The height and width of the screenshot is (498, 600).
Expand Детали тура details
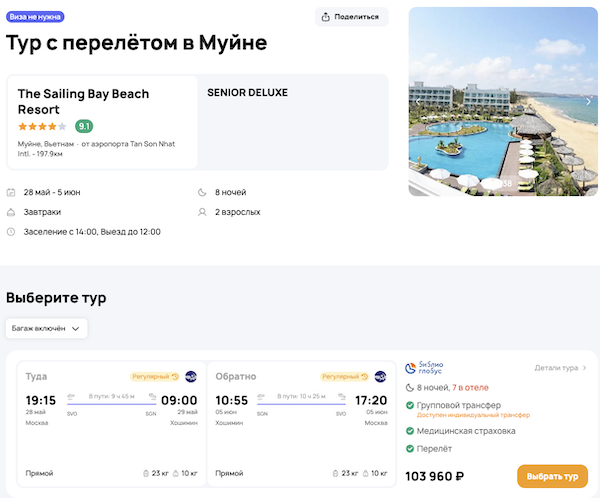click(x=560, y=368)
